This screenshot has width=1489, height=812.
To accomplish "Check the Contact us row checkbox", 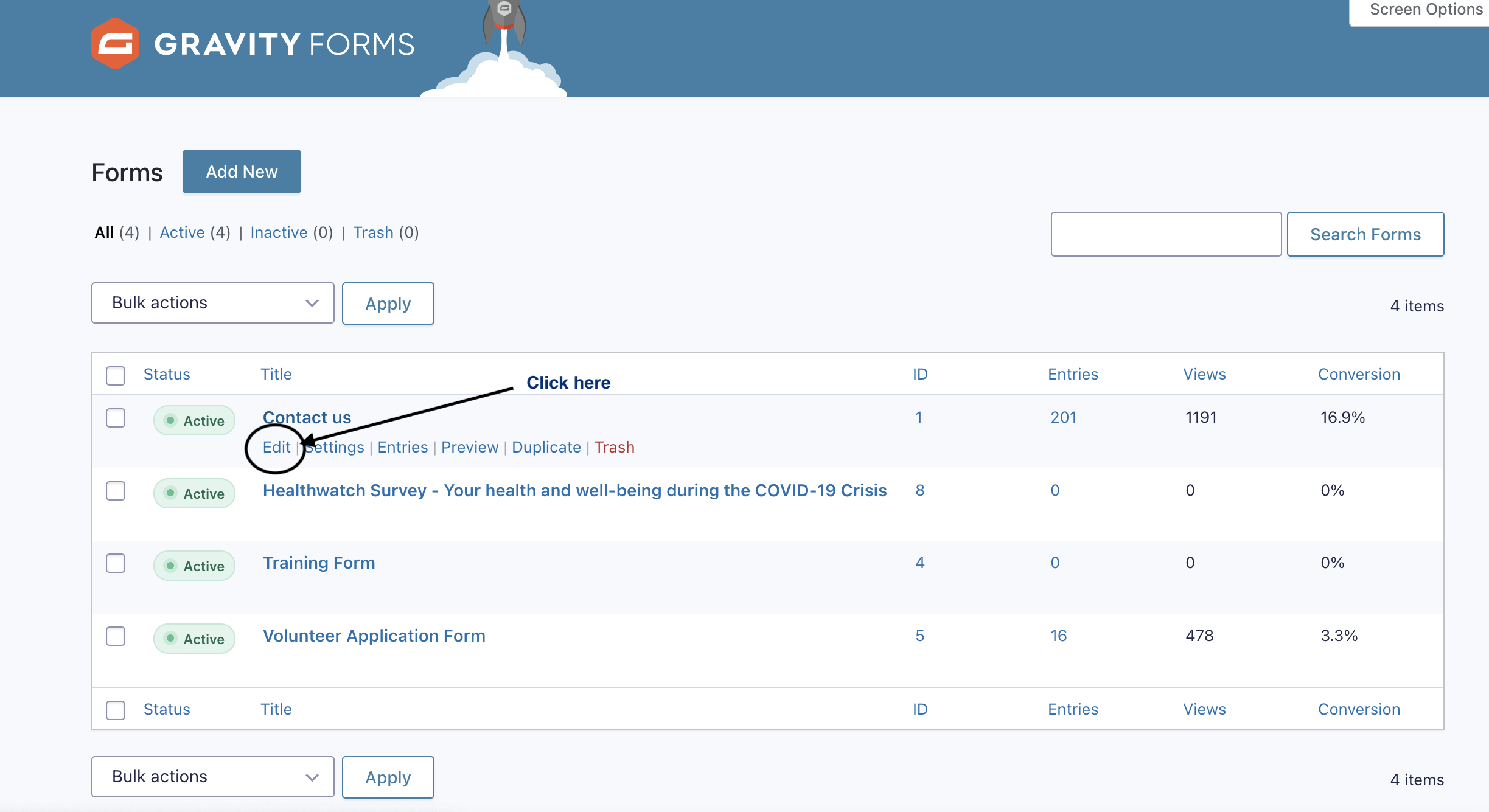I will click(116, 418).
